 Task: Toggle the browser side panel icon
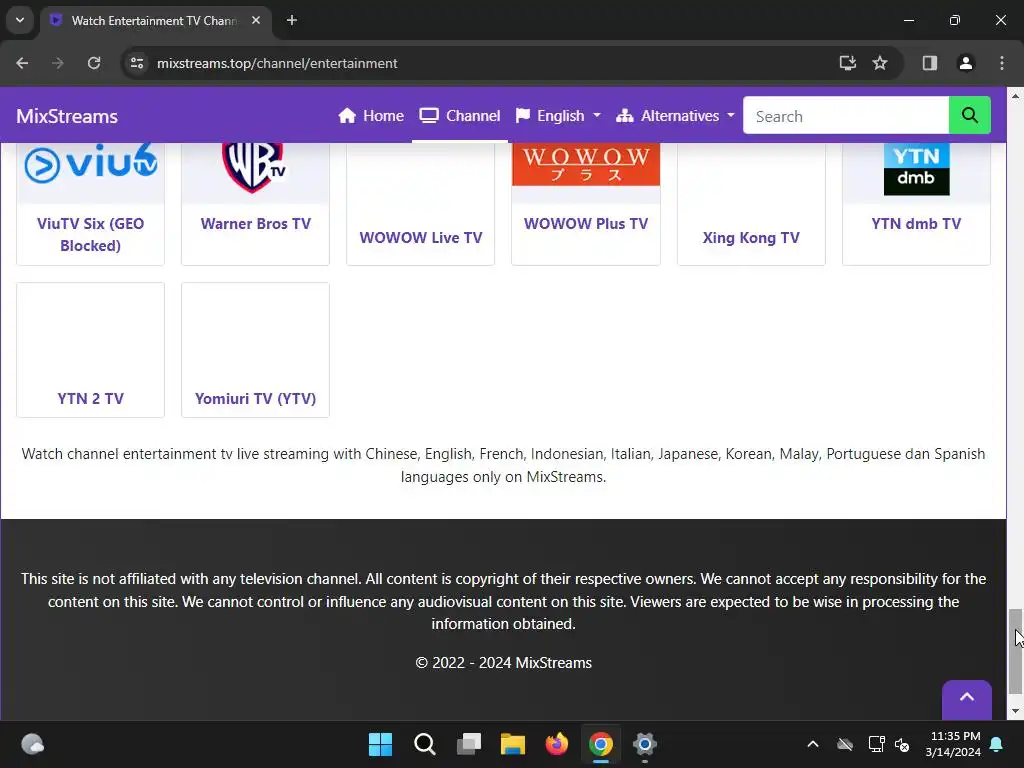point(930,63)
